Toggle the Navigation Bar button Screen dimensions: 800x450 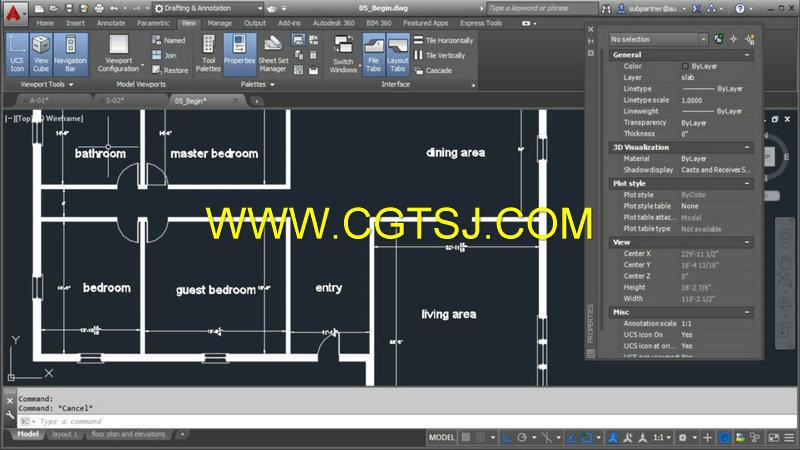(70, 55)
